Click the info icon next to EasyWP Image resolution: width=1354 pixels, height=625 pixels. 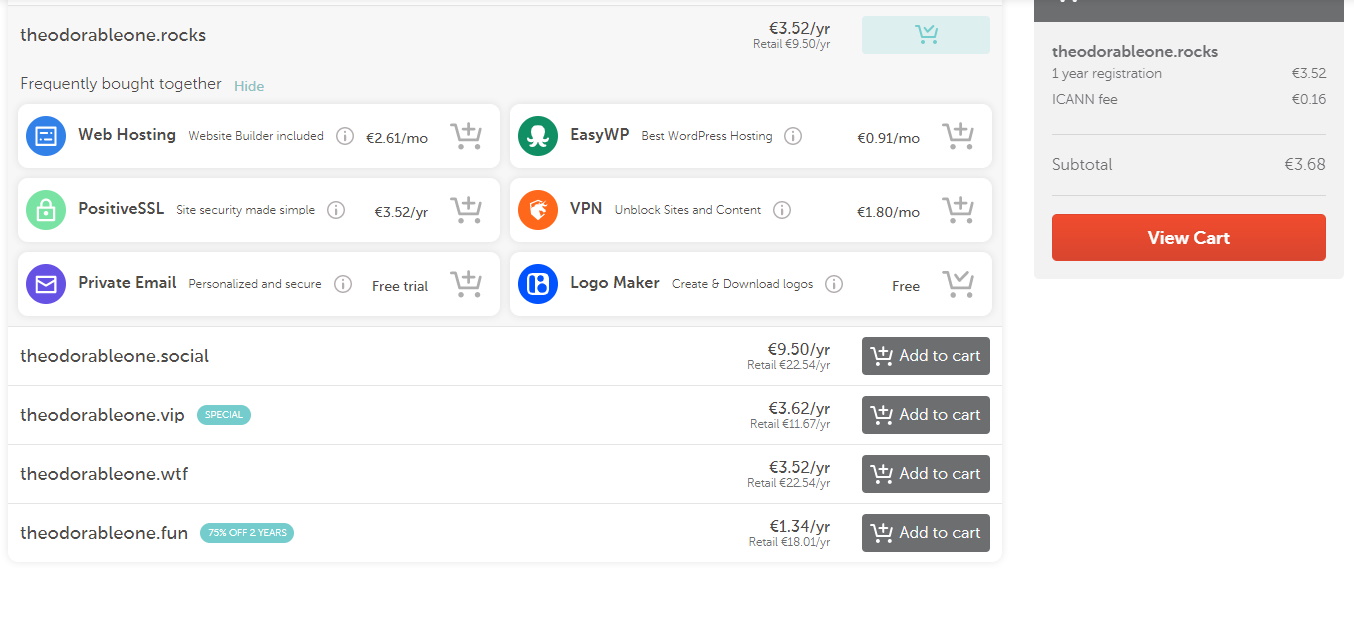(793, 136)
